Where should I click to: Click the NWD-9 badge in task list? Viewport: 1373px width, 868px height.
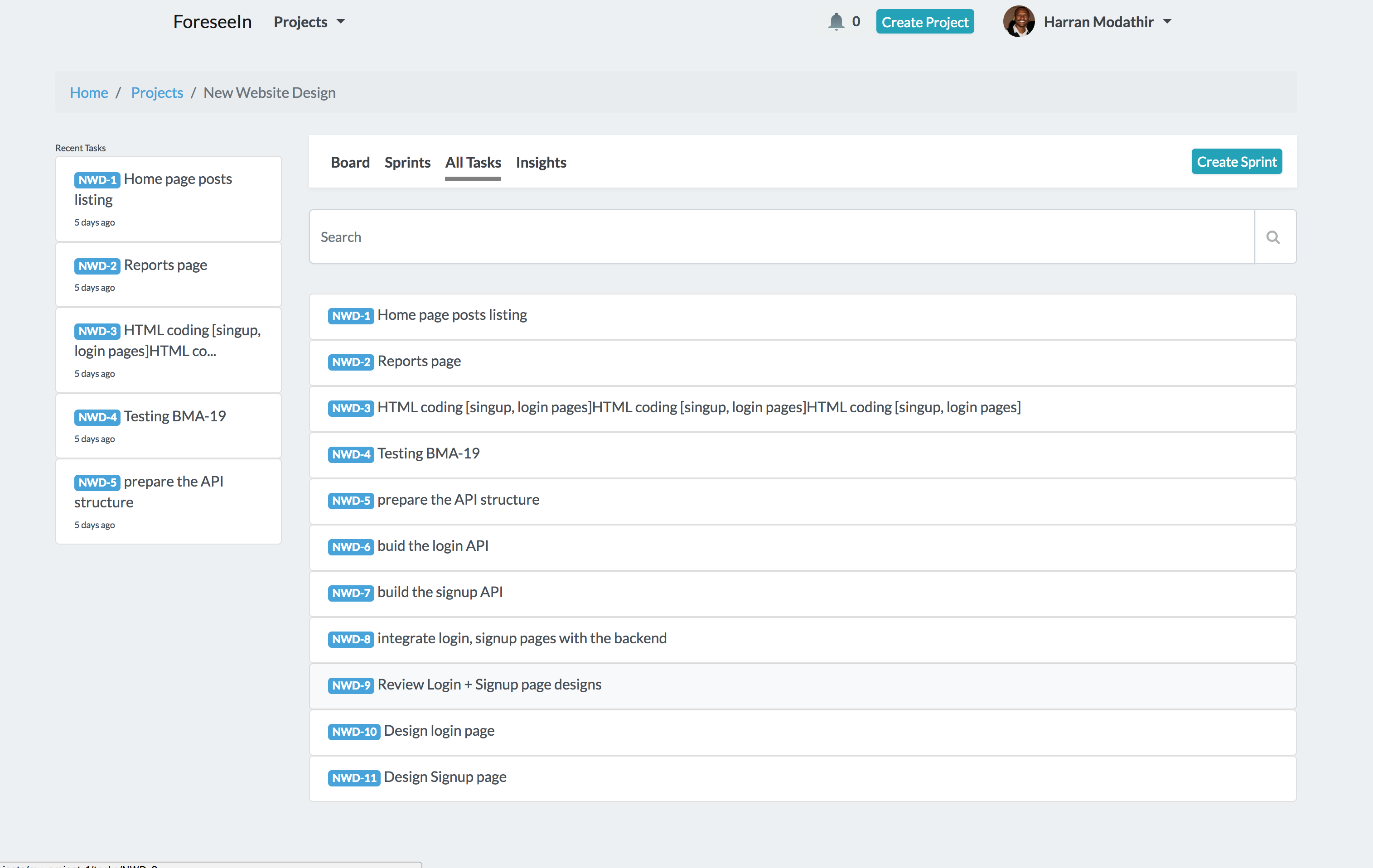click(x=351, y=685)
